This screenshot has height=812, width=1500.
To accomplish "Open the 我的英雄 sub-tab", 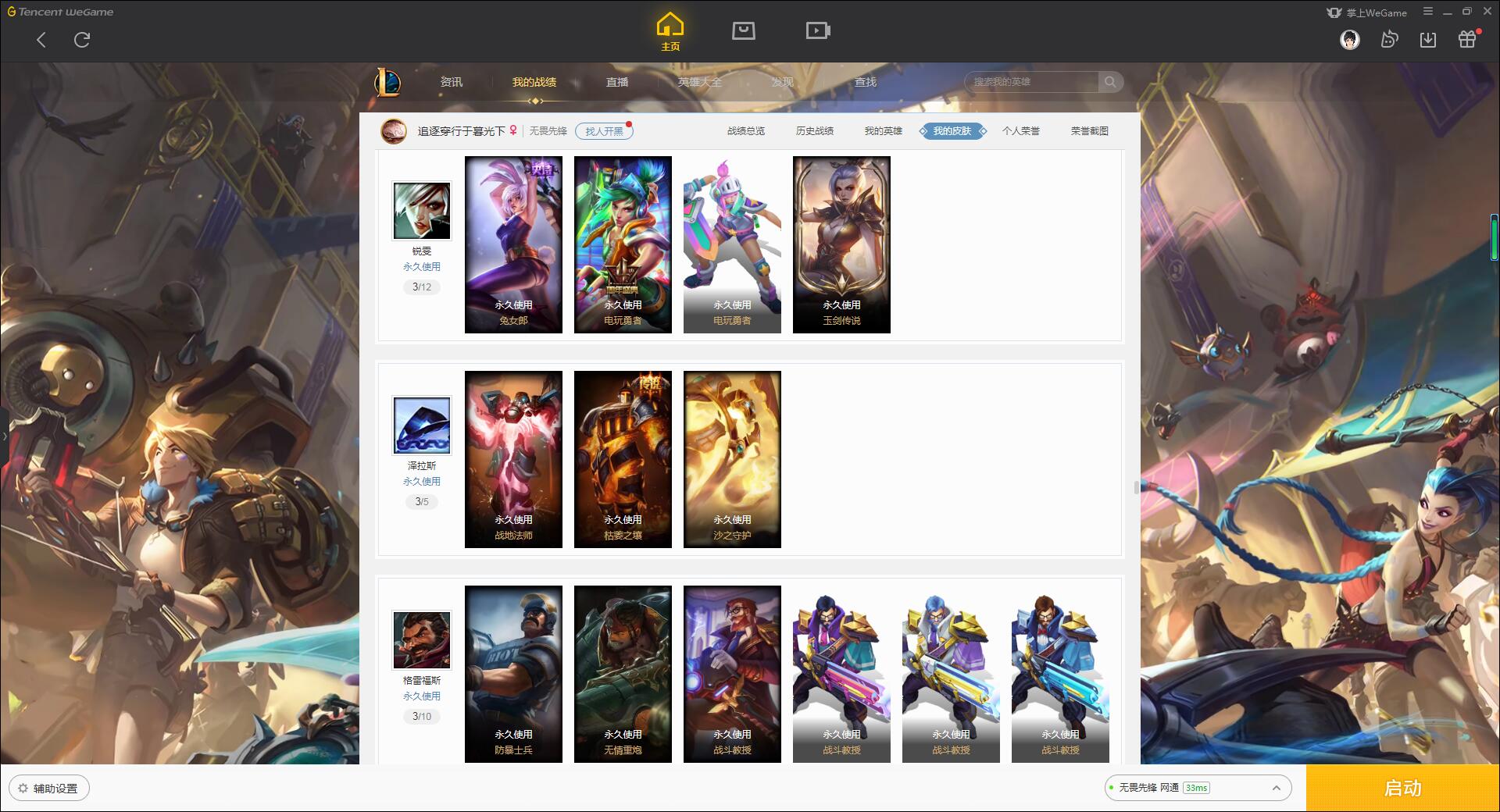I will 884,131.
